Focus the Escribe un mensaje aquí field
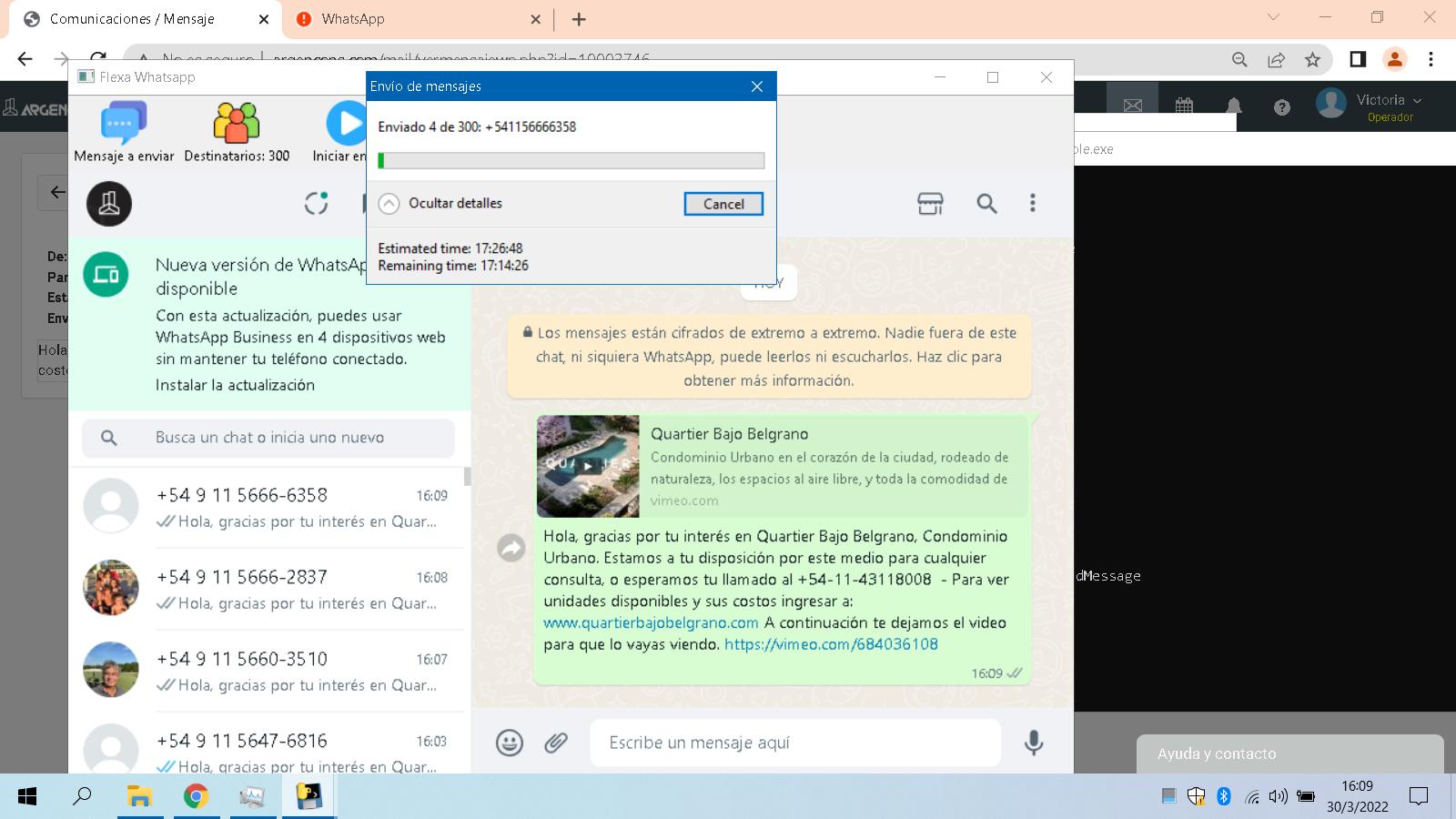The width and height of the screenshot is (1456, 819). pyautogui.click(x=795, y=743)
